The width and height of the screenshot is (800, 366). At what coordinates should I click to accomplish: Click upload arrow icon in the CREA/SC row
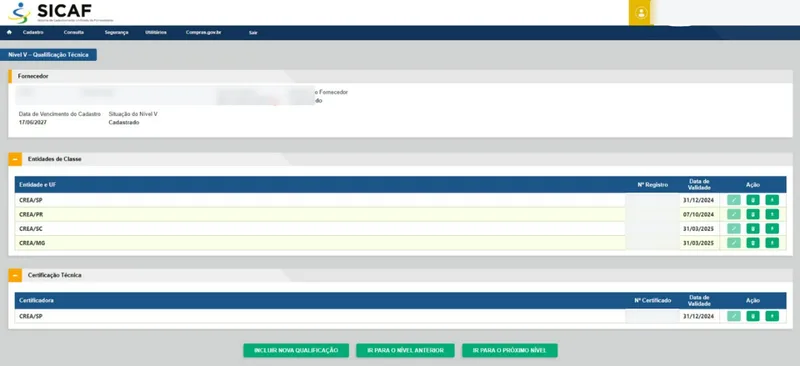pos(772,229)
